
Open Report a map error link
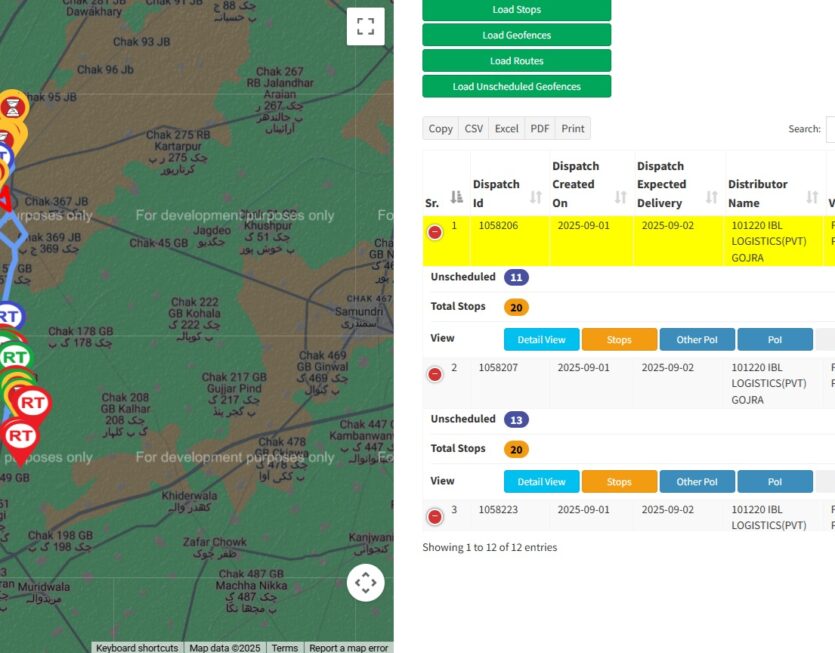click(349, 648)
